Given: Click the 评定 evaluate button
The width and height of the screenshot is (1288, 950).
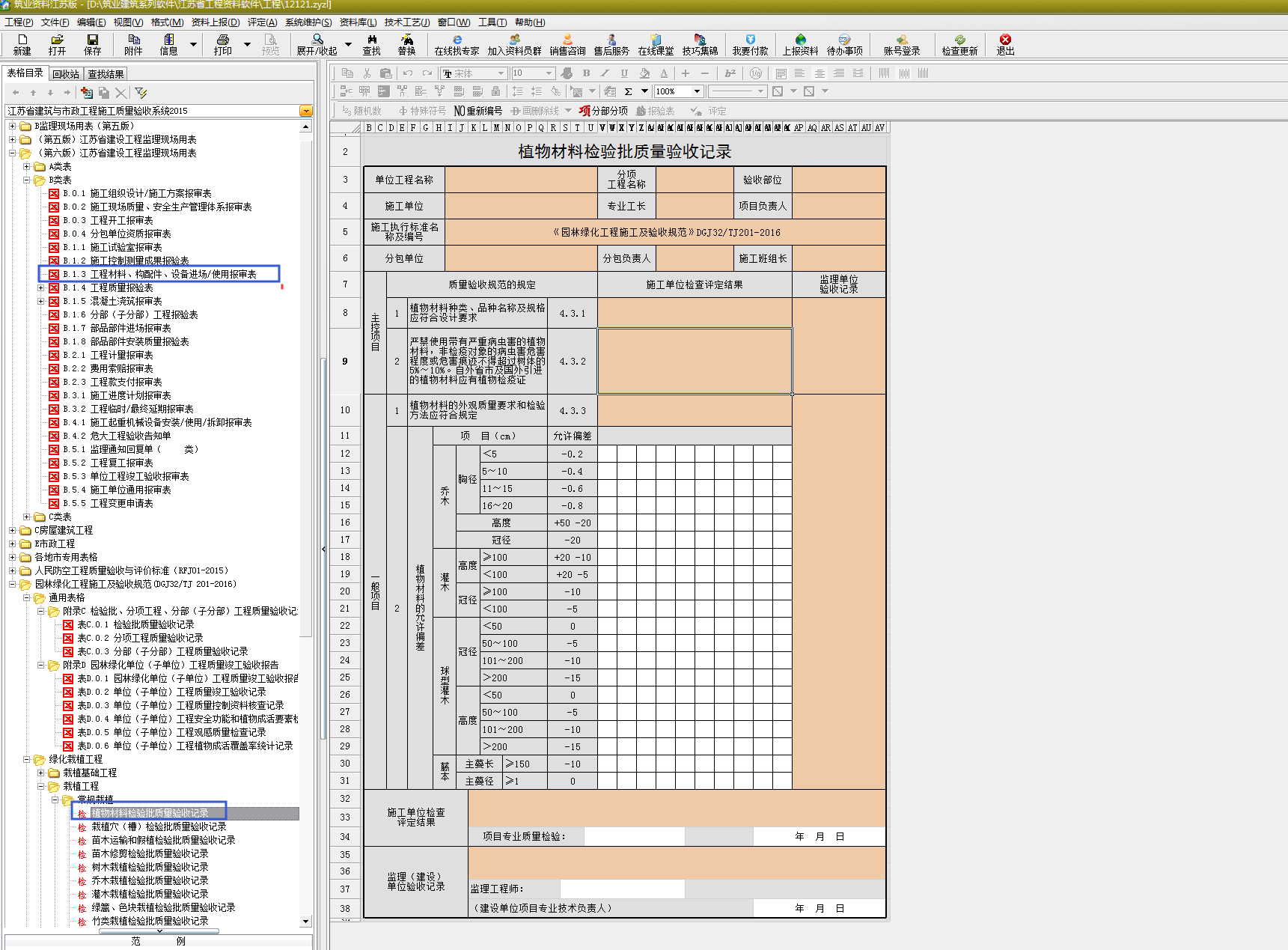Looking at the screenshot, I should pyautogui.click(x=709, y=111).
